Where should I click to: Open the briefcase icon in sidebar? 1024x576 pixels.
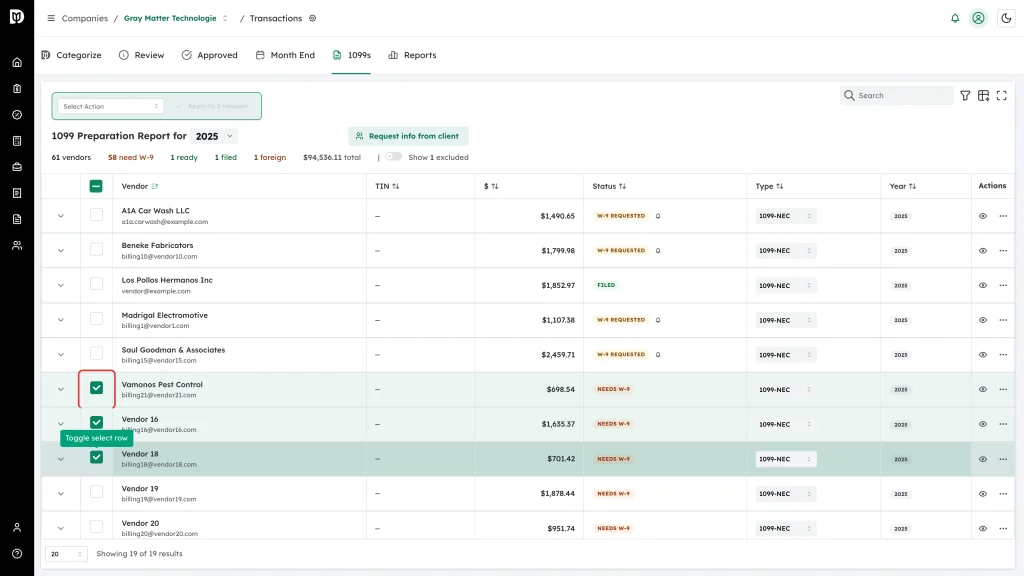17,167
